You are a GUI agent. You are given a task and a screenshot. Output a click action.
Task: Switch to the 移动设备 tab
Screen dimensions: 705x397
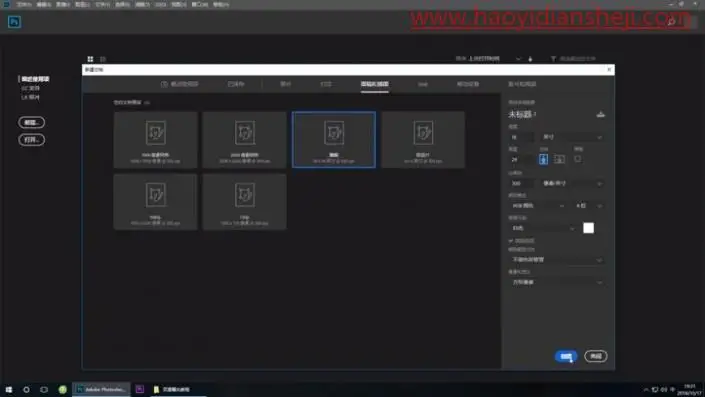pyautogui.click(x=468, y=84)
